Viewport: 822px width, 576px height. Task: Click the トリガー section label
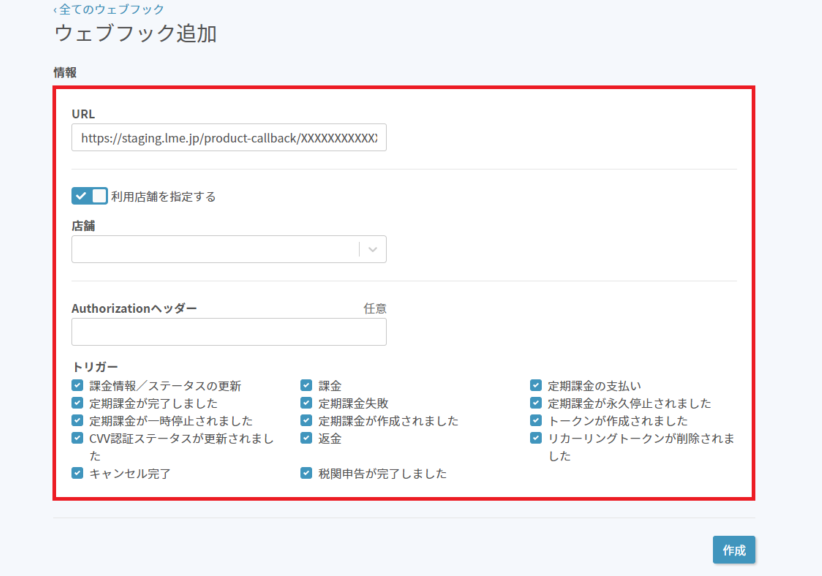pyautogui.click(x=95, y=366)
